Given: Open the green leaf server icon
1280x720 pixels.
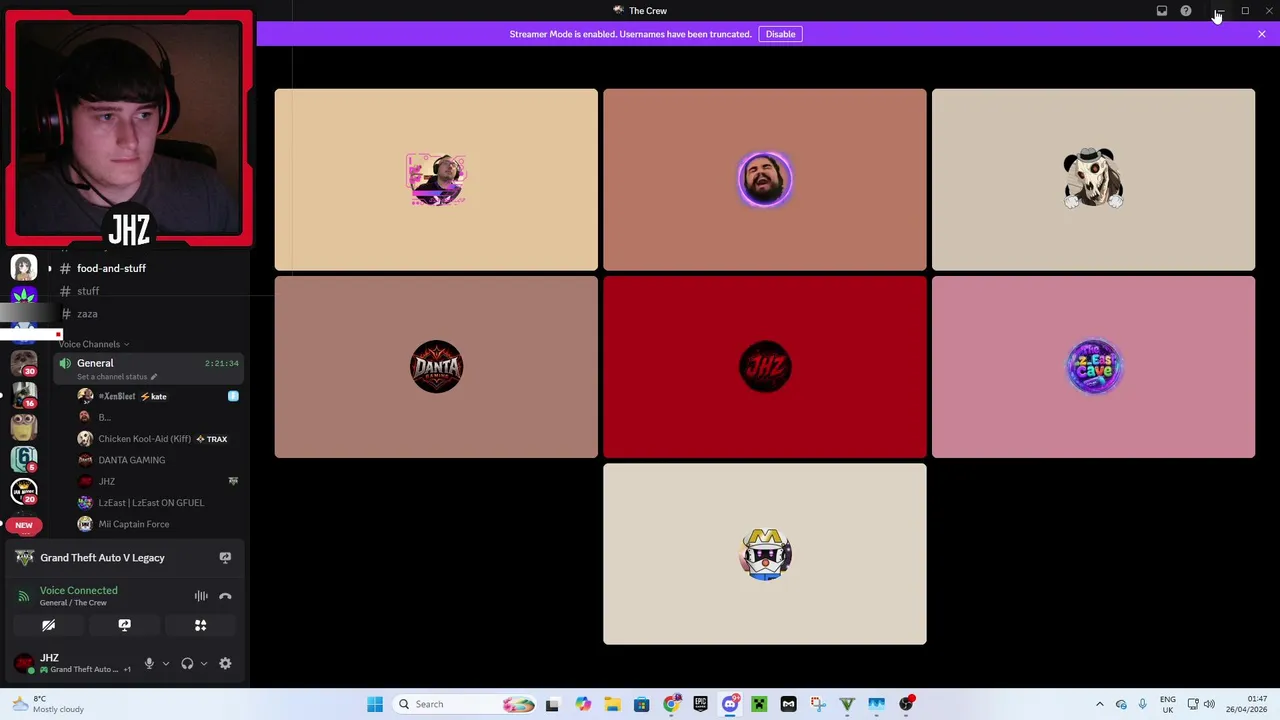Looking at the screenshot, I should (x=24, y=296).
